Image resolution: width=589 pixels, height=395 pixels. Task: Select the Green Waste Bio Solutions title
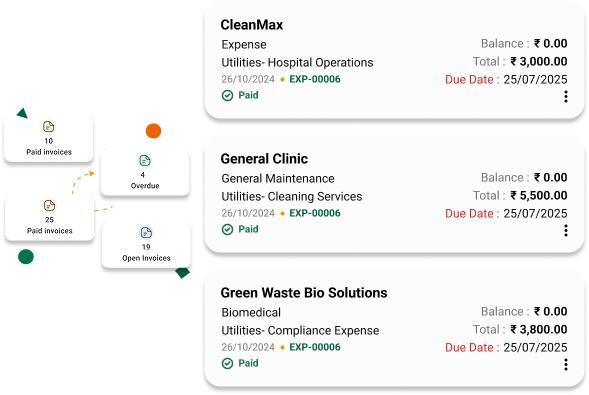click(x=304, y=293)
